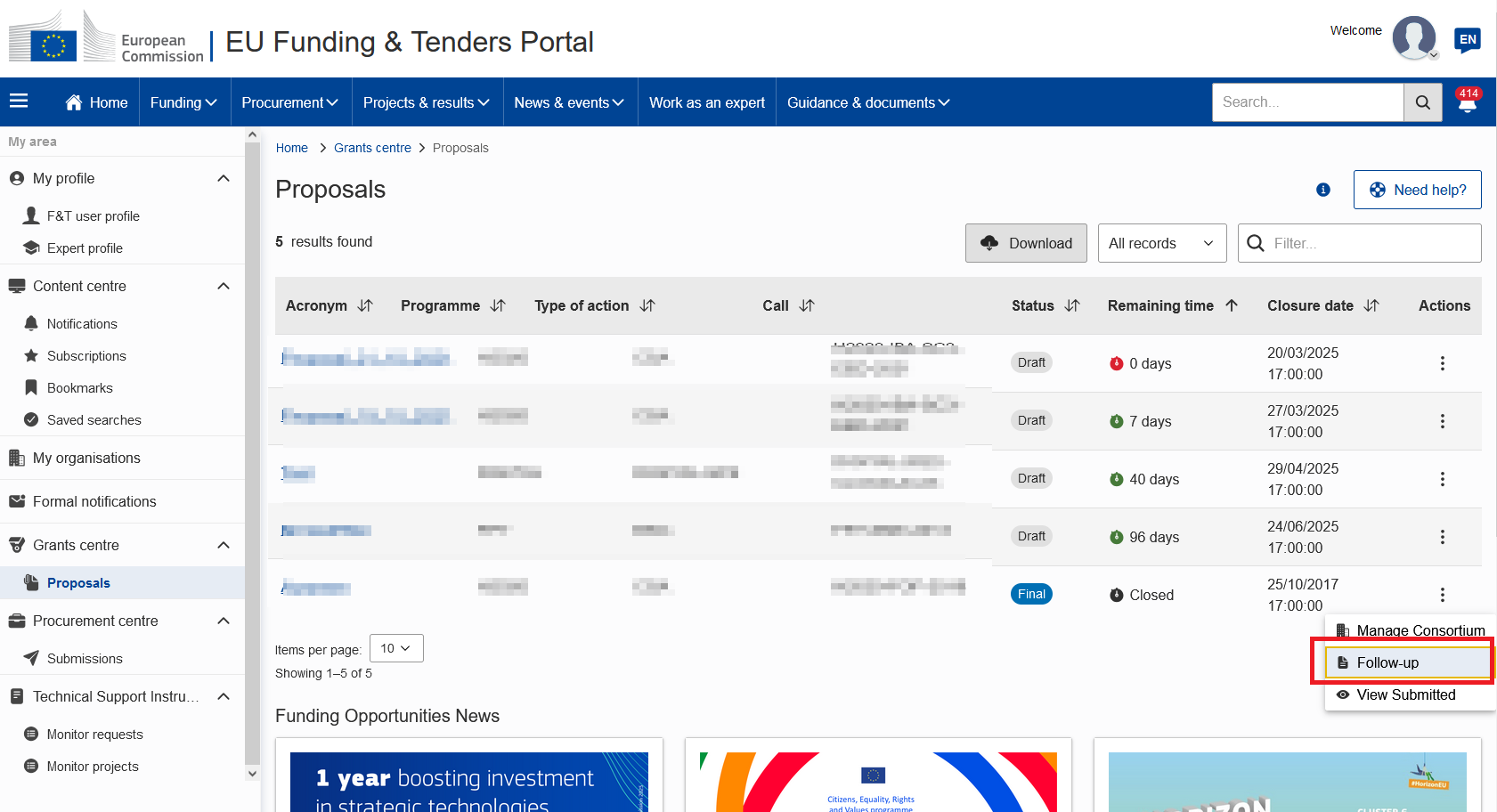
Task: Click the Home house icon
Action: pos(74,102)
